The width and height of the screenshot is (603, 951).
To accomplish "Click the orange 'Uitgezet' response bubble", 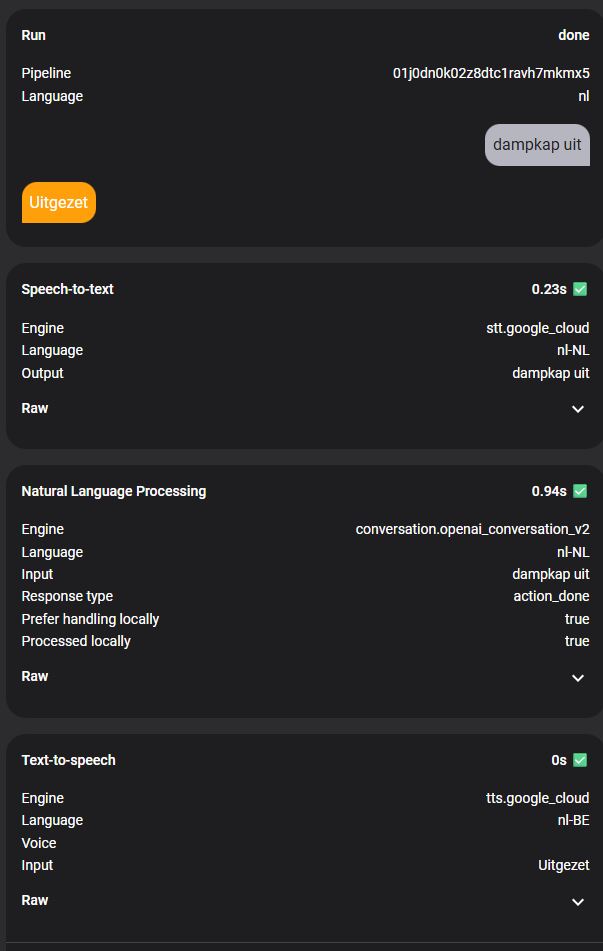I will pyautogui.click(x=59, y=202).
